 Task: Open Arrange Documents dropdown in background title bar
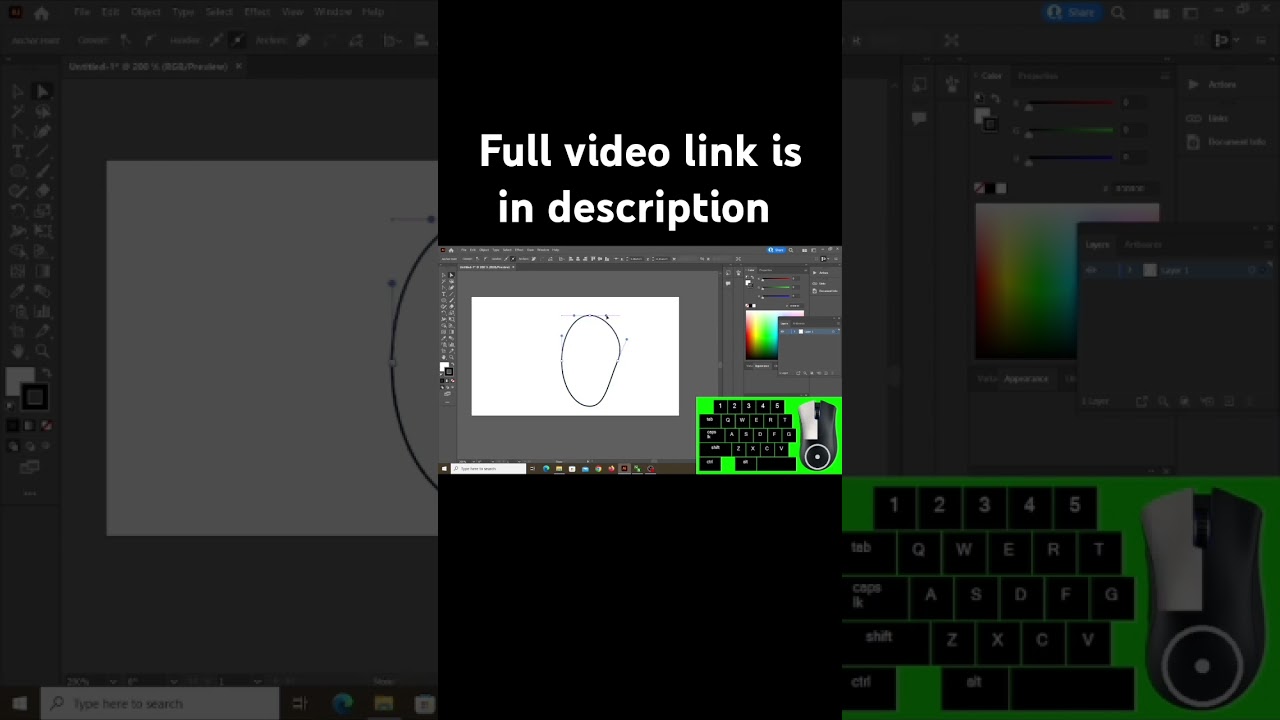click(x=1161, y=13)
